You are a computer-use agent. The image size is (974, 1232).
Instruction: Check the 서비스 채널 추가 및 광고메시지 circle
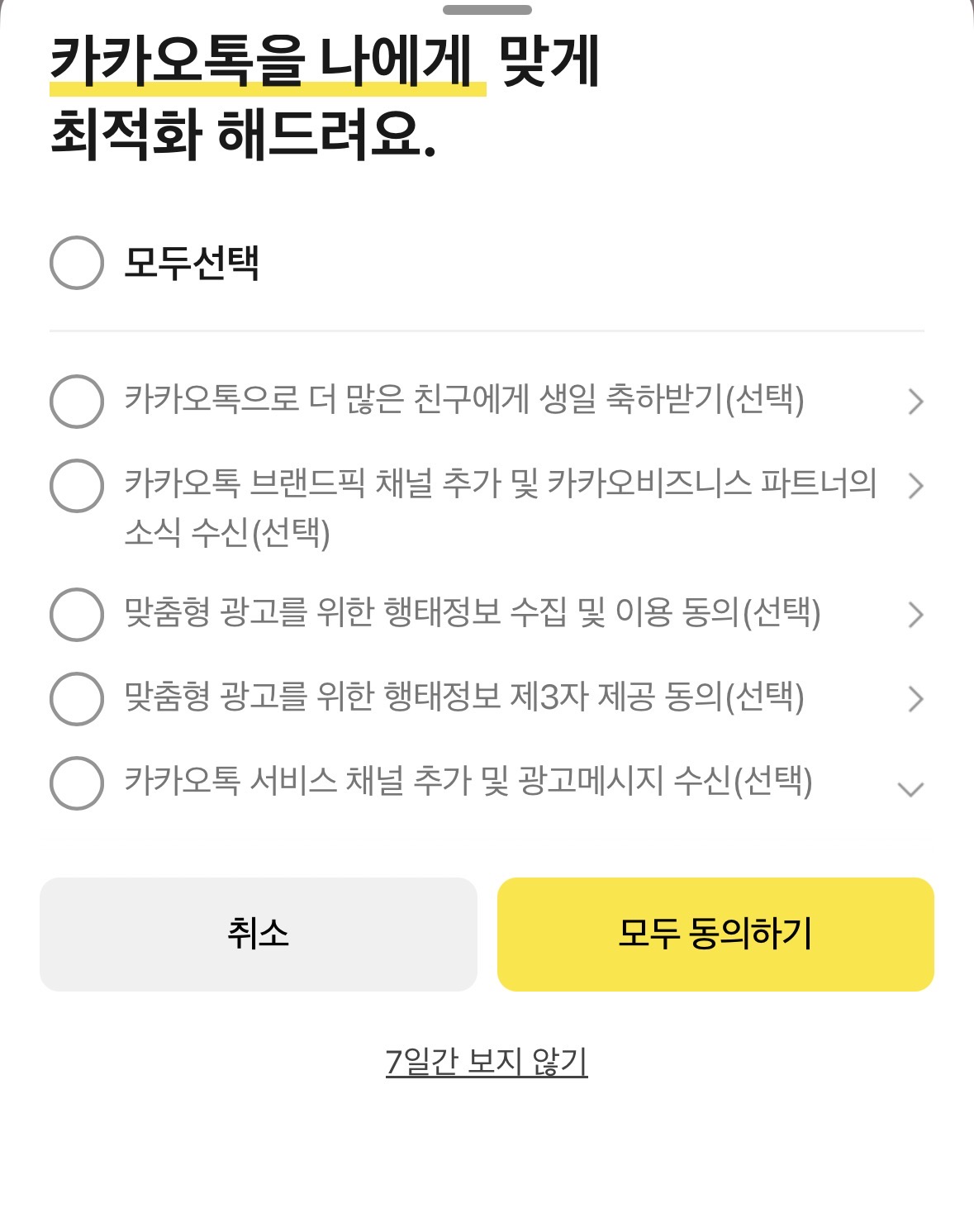point(77,782)
